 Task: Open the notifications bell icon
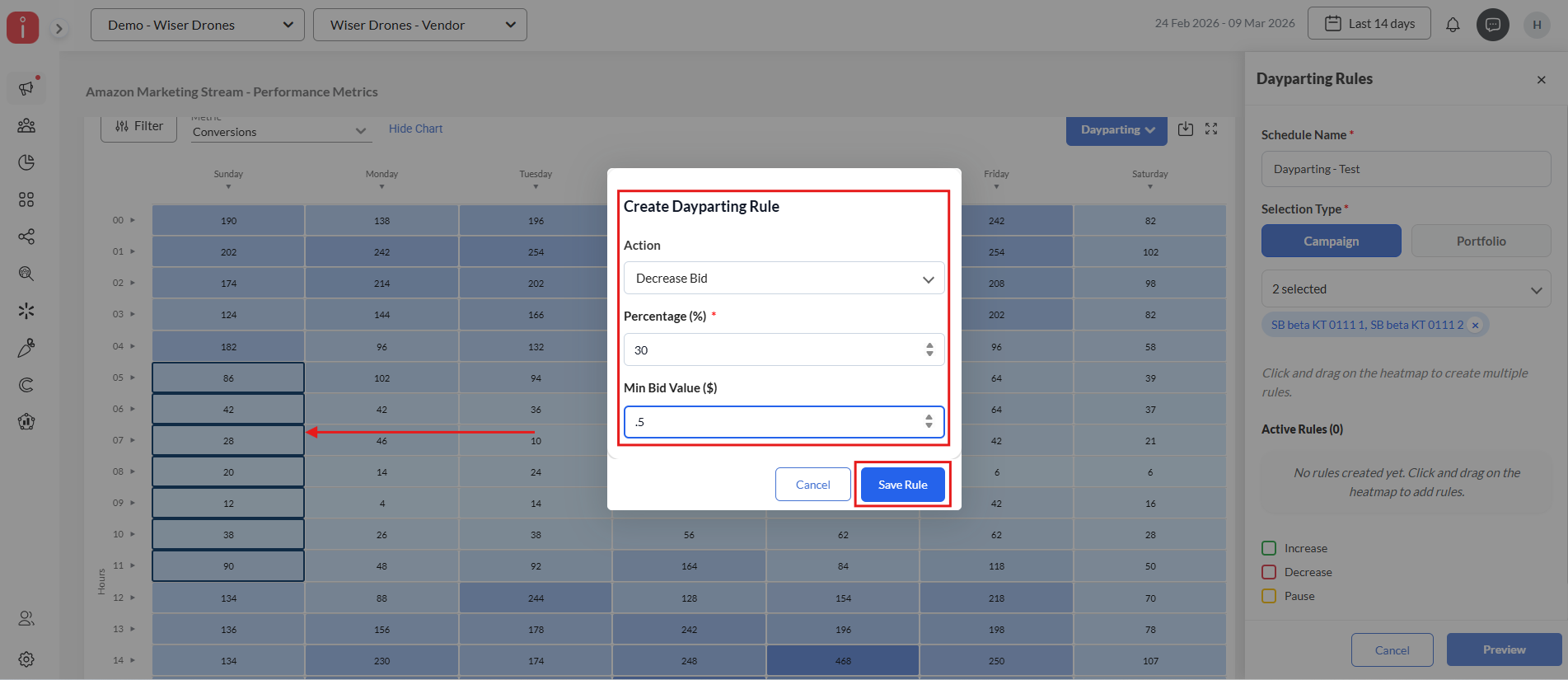pos(1453,25)
